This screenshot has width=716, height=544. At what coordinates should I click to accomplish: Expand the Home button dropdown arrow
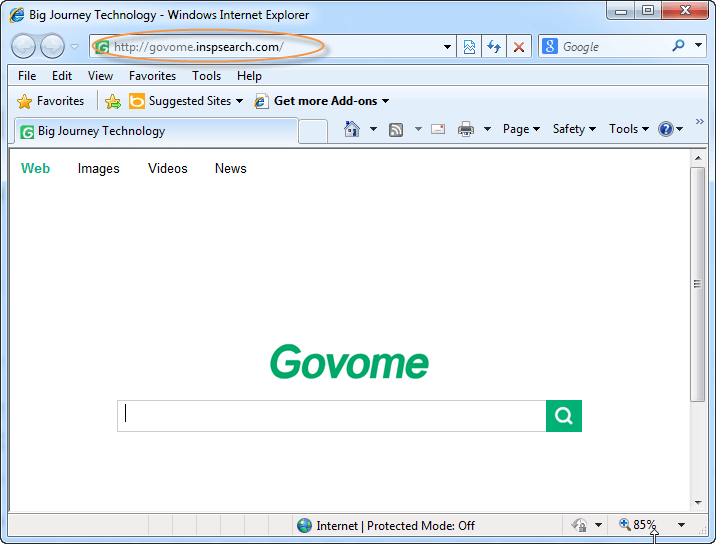373,129
